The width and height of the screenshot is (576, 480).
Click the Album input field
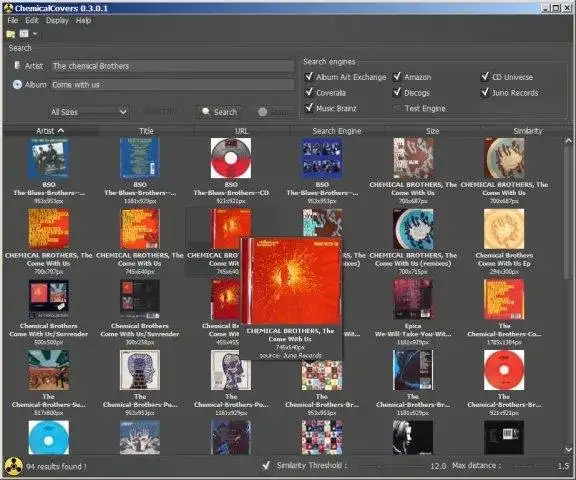[x=172, y=85]
